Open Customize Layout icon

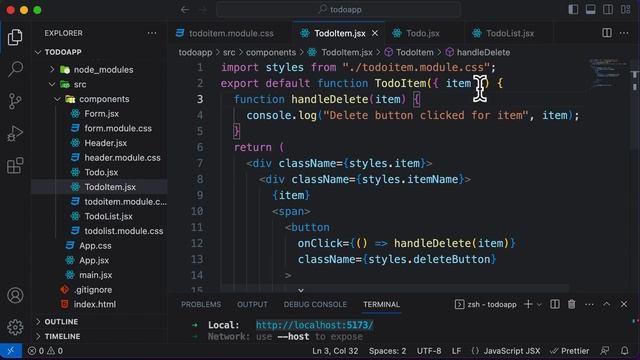626,9
